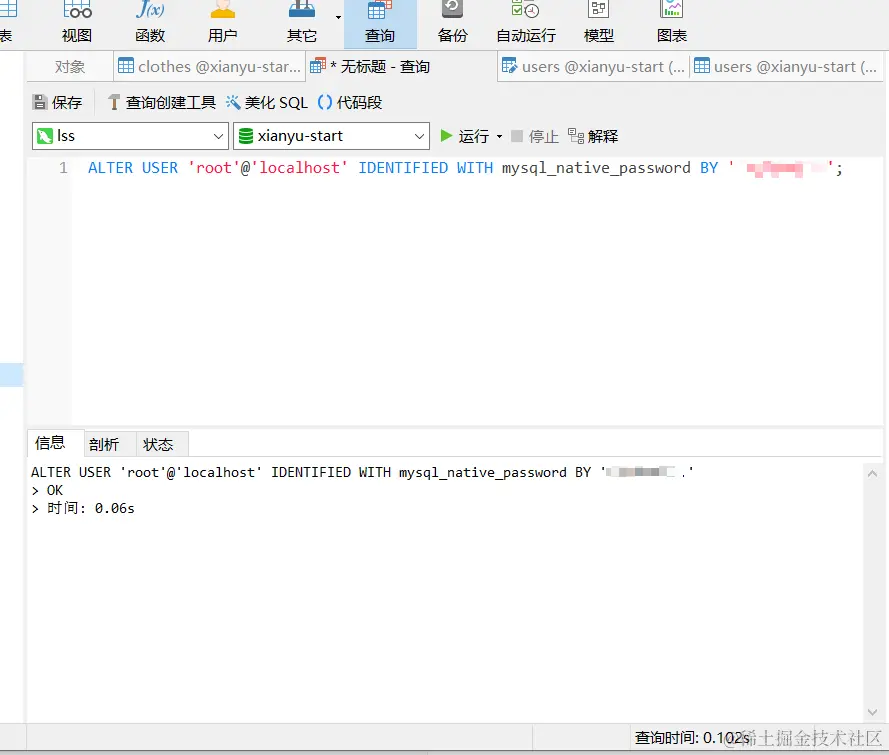The height and width of the screenshot is (755, 889).
Task: Click the '时间: 0.06s' result line
Action: click(x=83, y=508)
